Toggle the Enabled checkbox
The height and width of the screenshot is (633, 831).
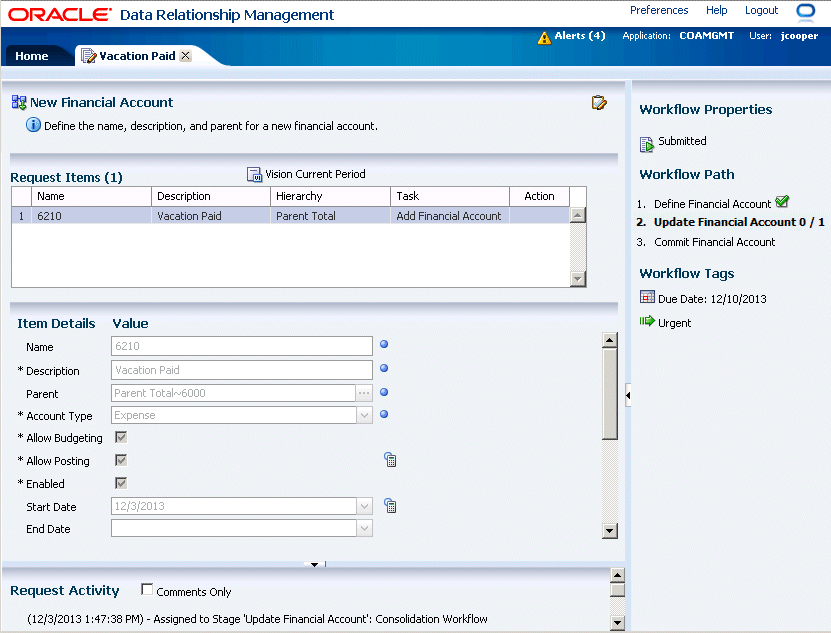point(121,483)
